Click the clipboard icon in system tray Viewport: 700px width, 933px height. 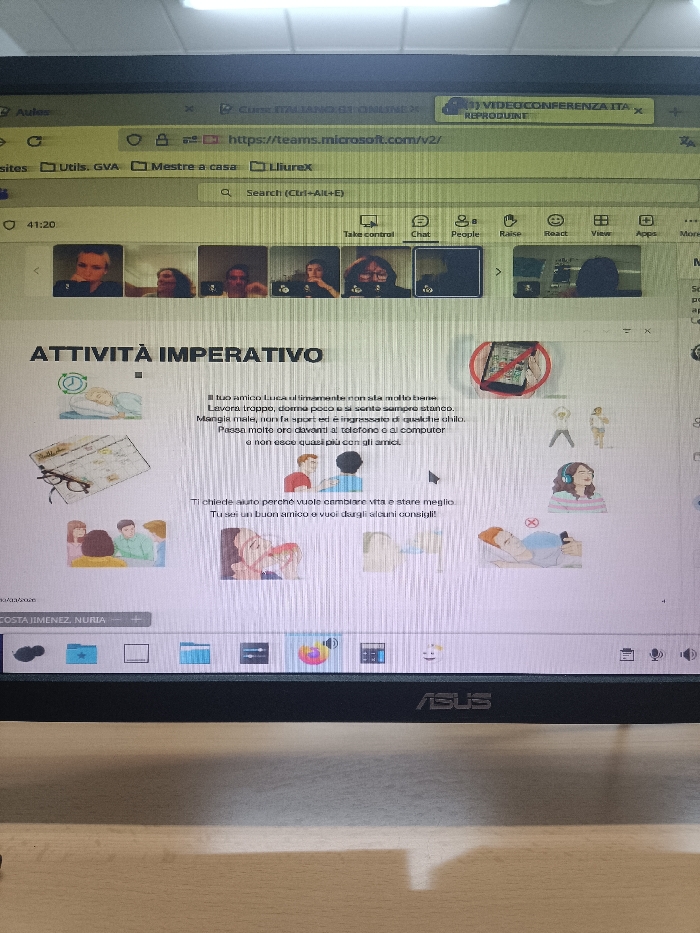tap(626, 655)
